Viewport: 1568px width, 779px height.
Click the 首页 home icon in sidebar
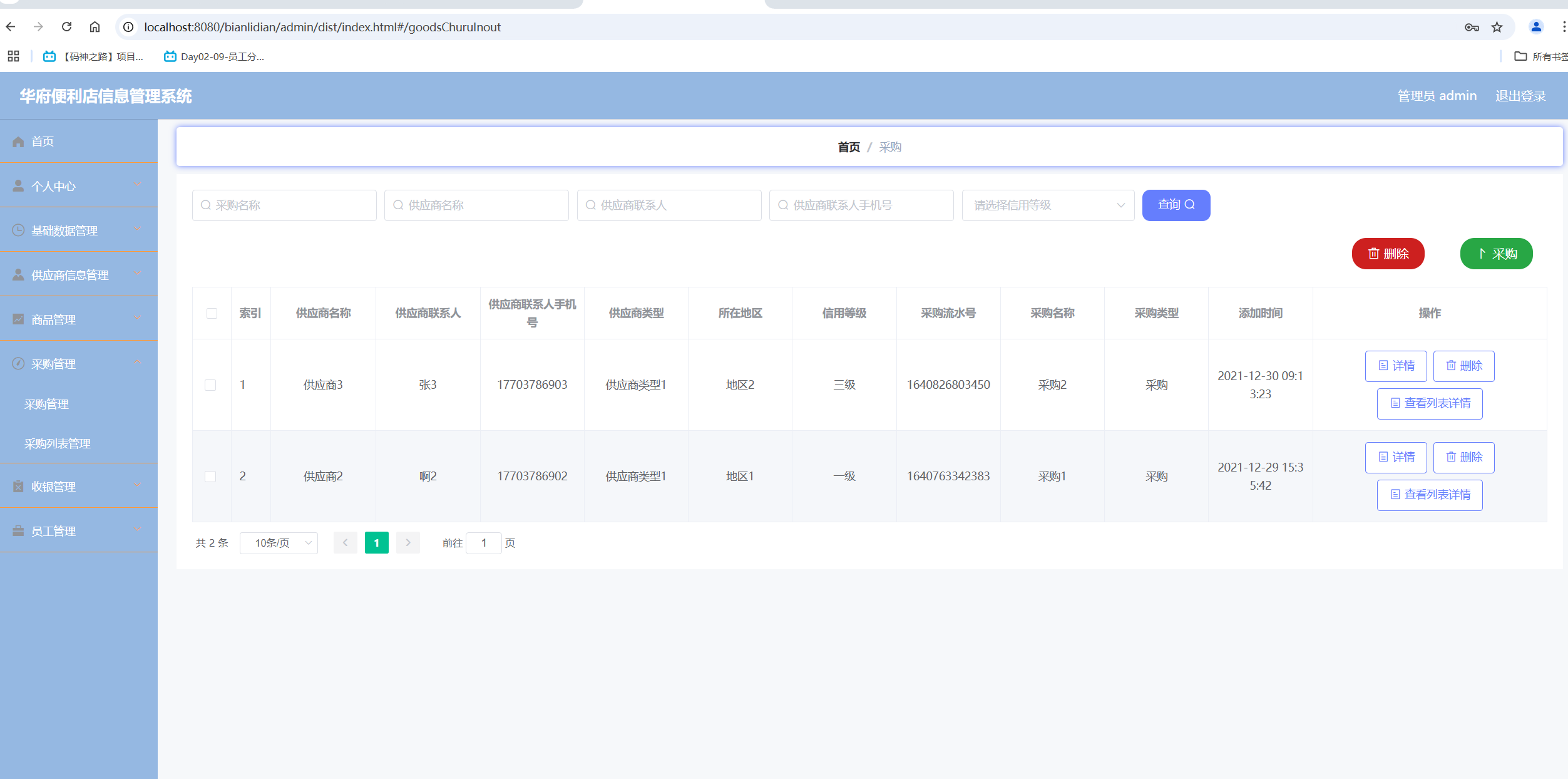pos(18,142)
